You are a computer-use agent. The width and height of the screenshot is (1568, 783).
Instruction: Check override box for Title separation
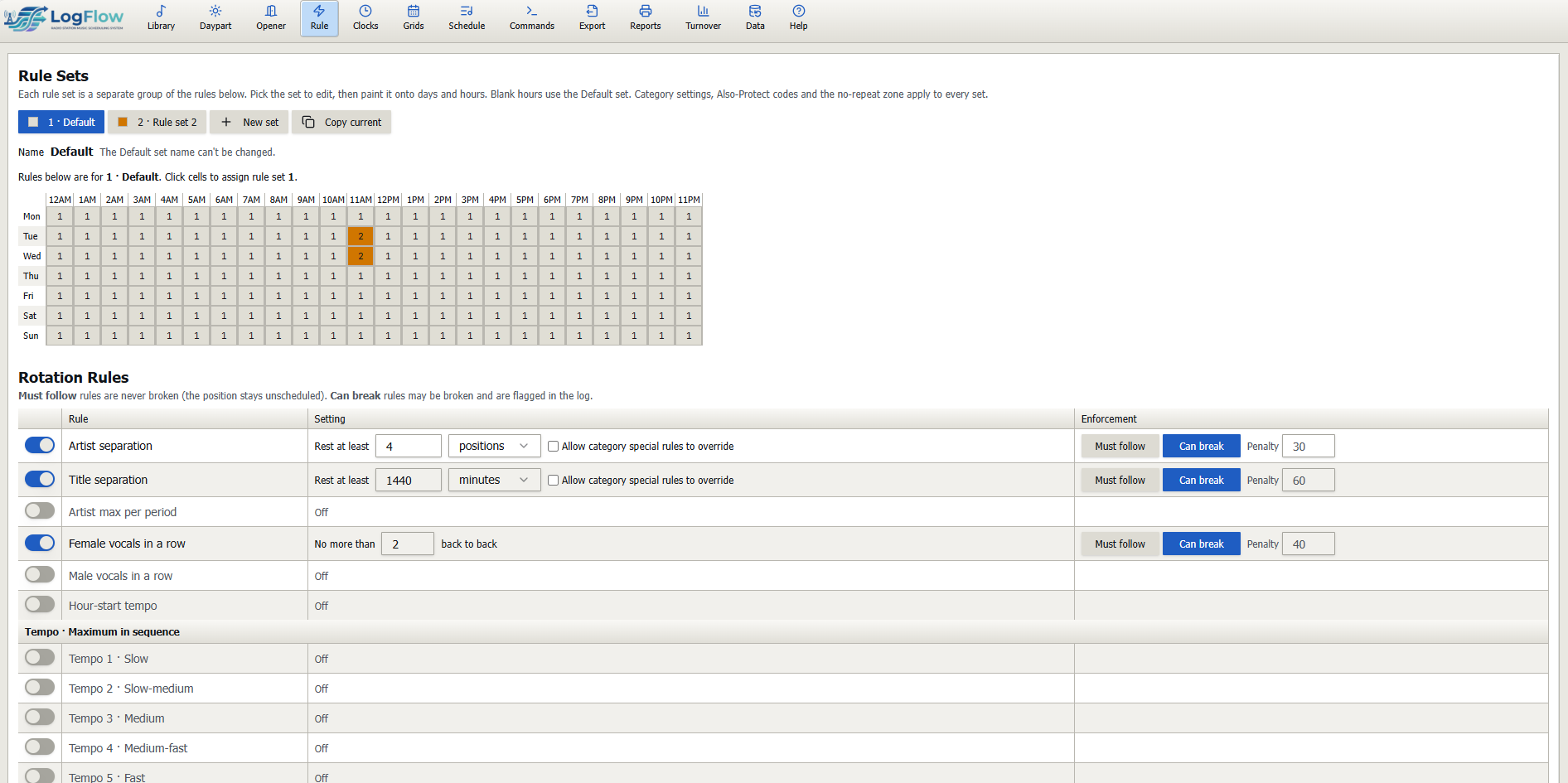pyautogui.click(x=553, y=480)
